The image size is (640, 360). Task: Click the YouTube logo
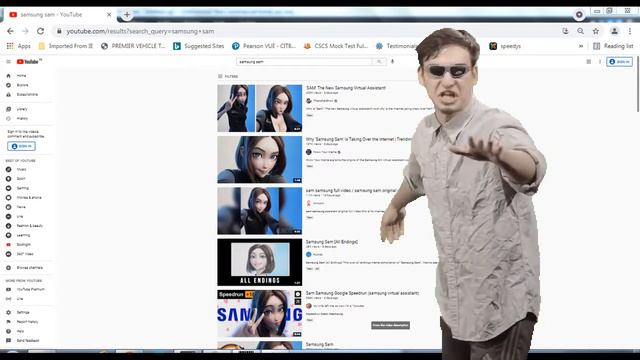pyautogui.click(x=28, y=62)
